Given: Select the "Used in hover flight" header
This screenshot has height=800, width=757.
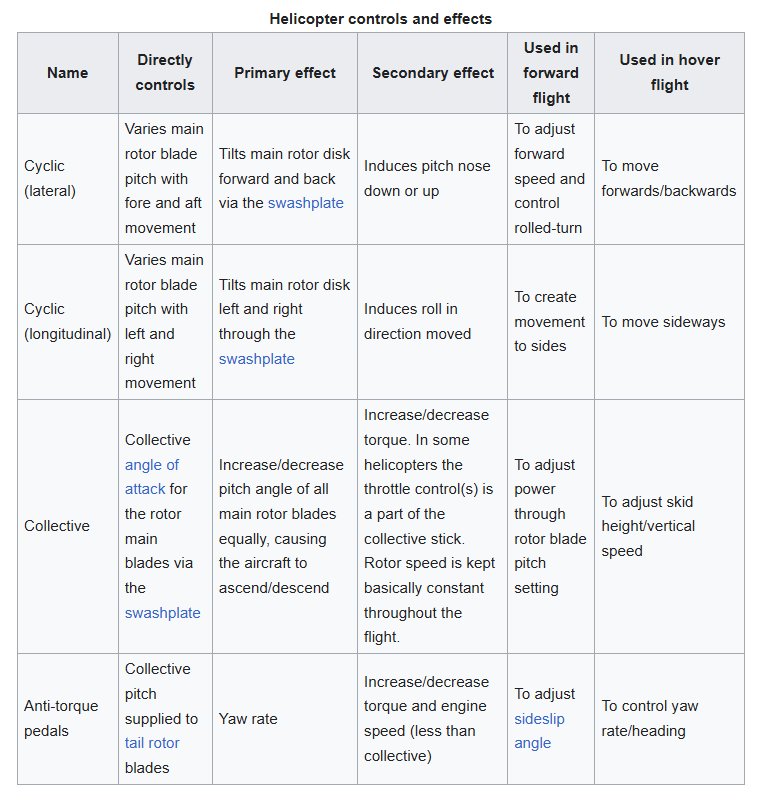Looking at the screenshot, I should pos(669,73).
